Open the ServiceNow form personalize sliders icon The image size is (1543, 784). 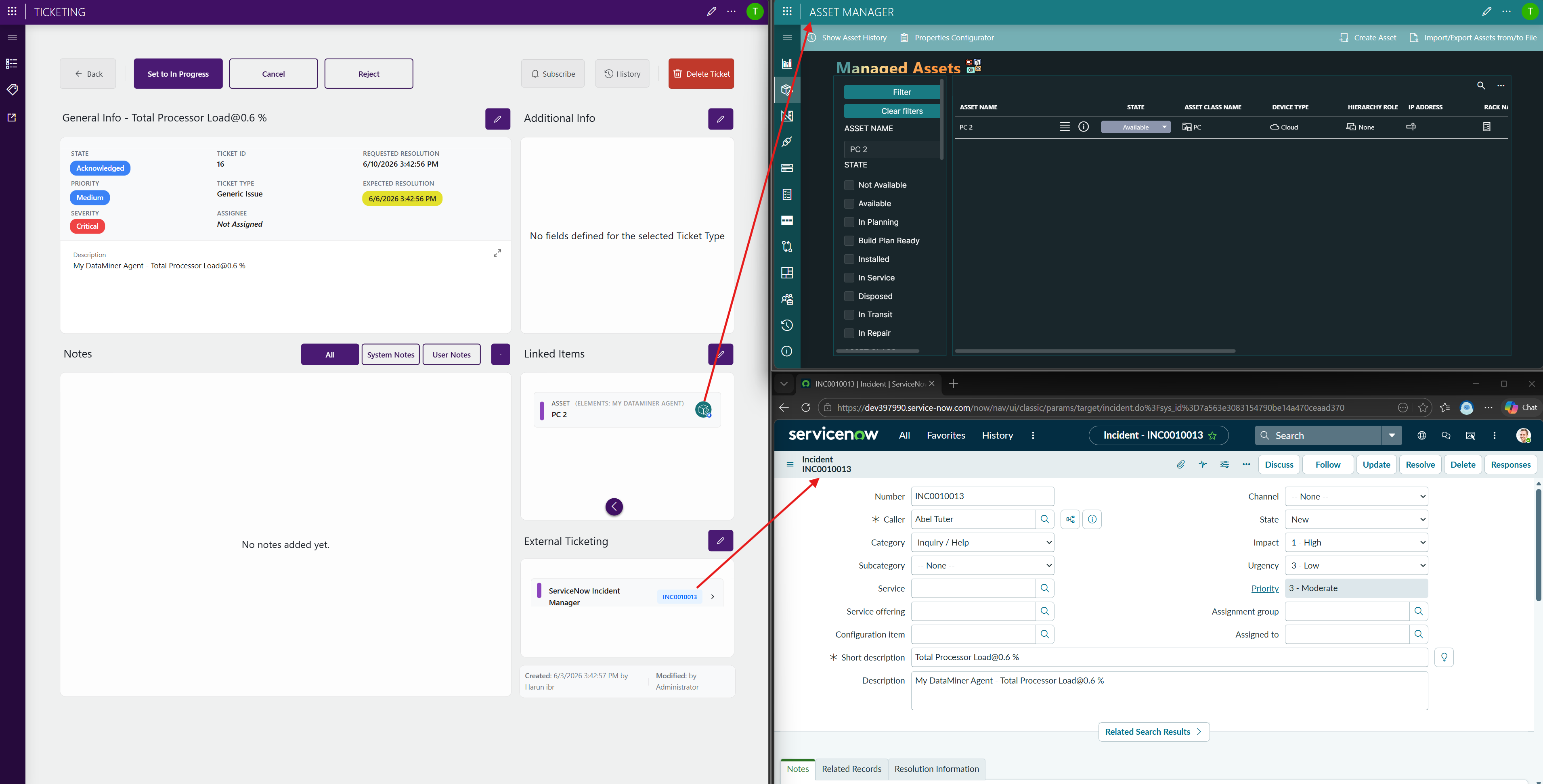(x=1224, y=464)
